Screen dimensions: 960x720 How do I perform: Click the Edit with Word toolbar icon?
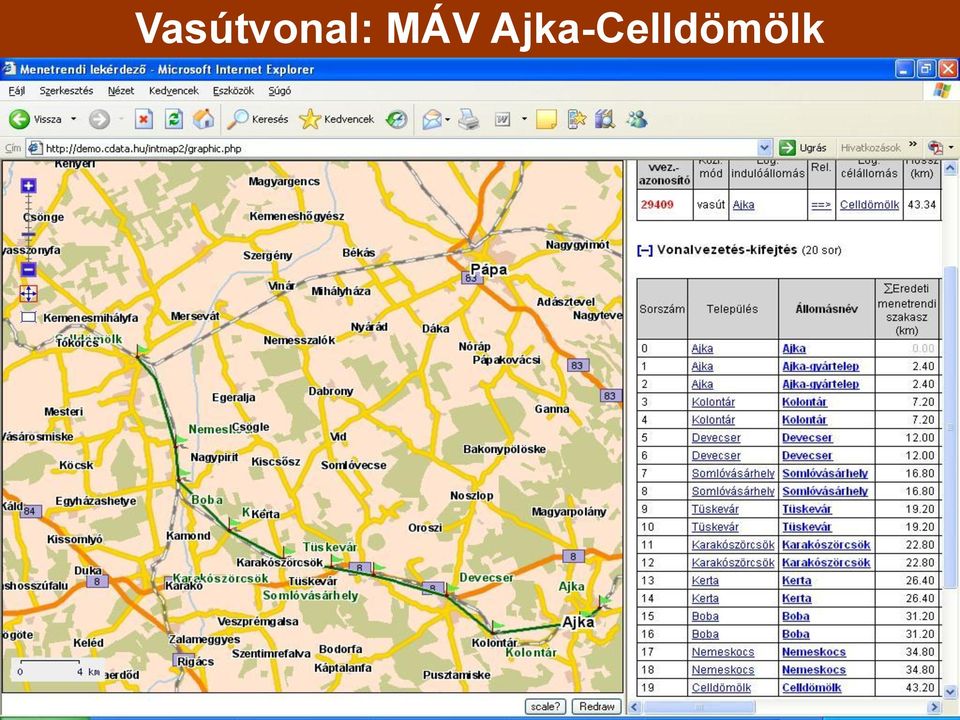click(x=502, y=119)
